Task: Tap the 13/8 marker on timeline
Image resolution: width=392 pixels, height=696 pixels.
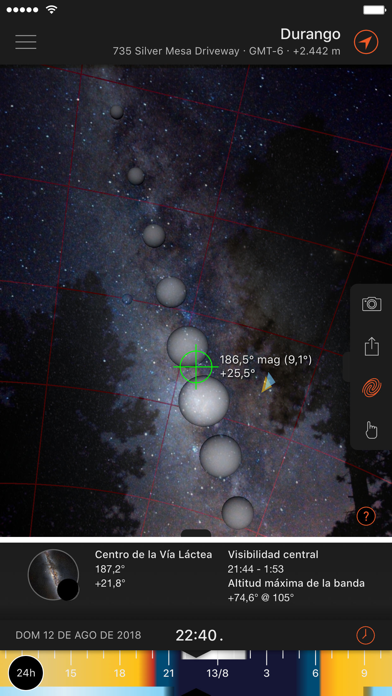Action: click(217, 673)
